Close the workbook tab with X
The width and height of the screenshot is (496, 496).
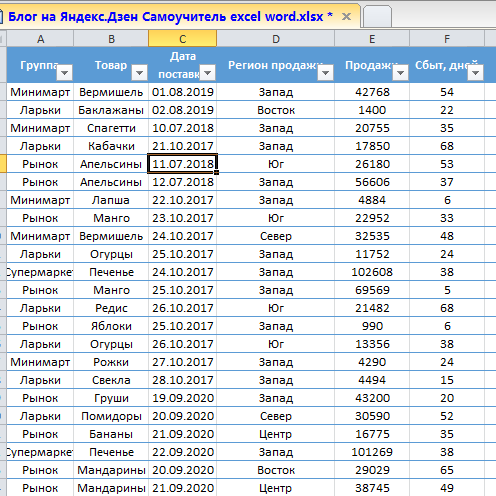click(x=347, y=16)
